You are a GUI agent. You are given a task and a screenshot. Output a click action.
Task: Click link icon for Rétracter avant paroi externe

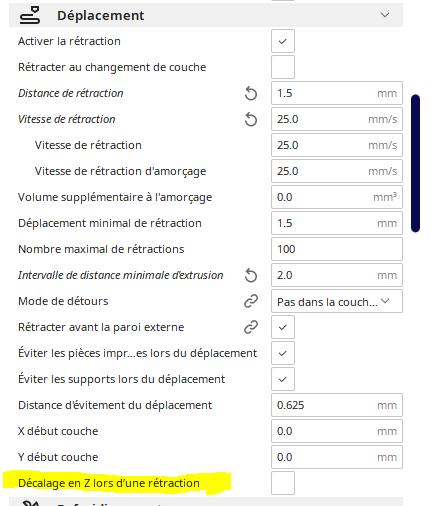251,327
